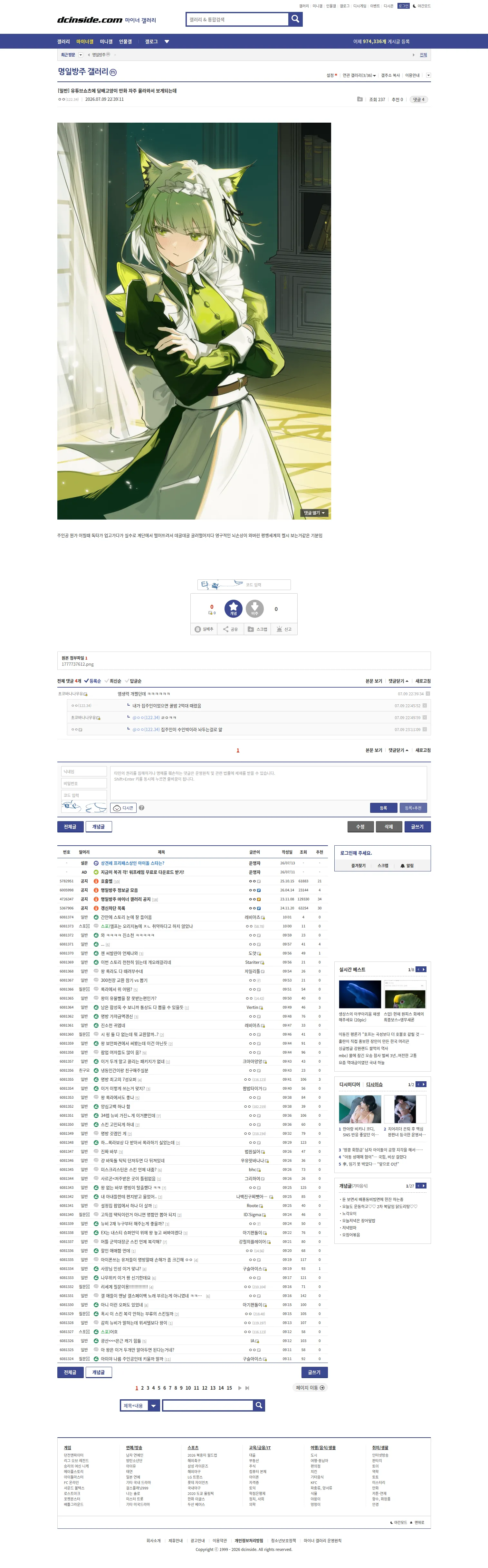The image size is (488, 1568).
Task: Switch to the upper 개념글 tab
Action: click(x=98, y=827)
